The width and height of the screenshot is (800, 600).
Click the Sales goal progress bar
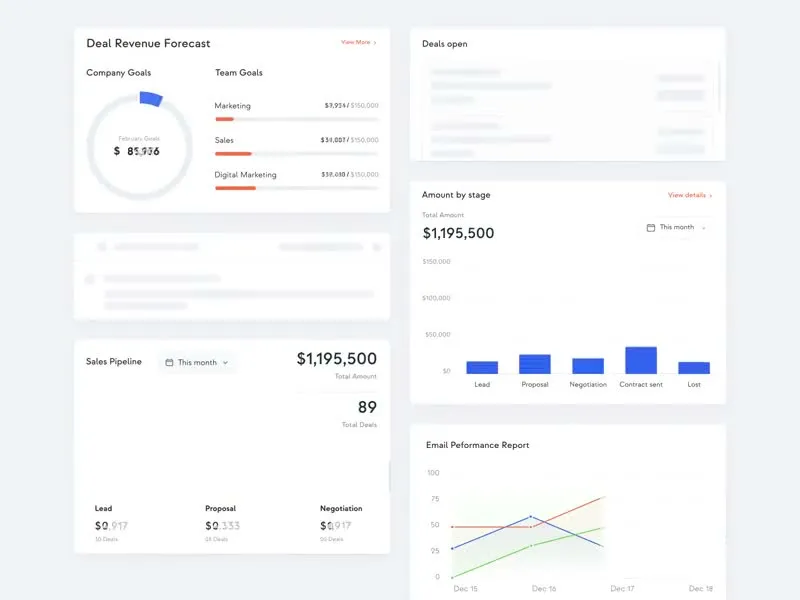coord(296,154)
